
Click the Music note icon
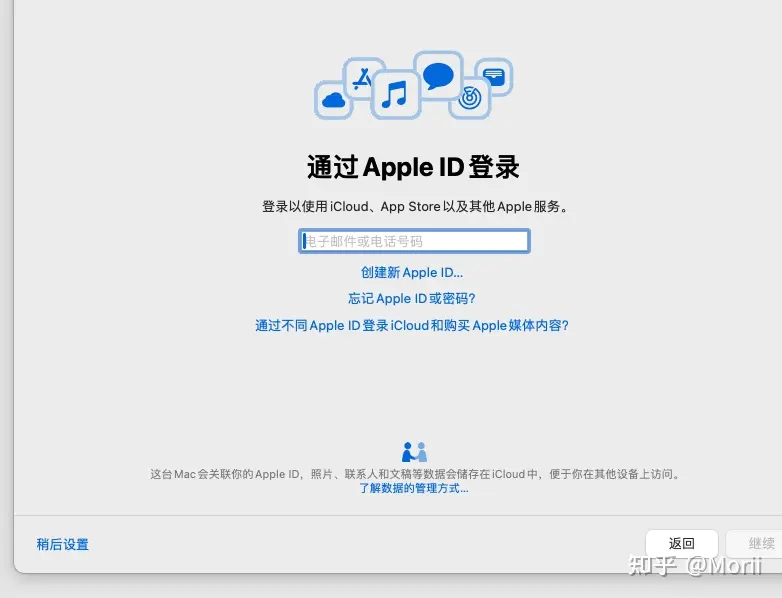[395, 95]
